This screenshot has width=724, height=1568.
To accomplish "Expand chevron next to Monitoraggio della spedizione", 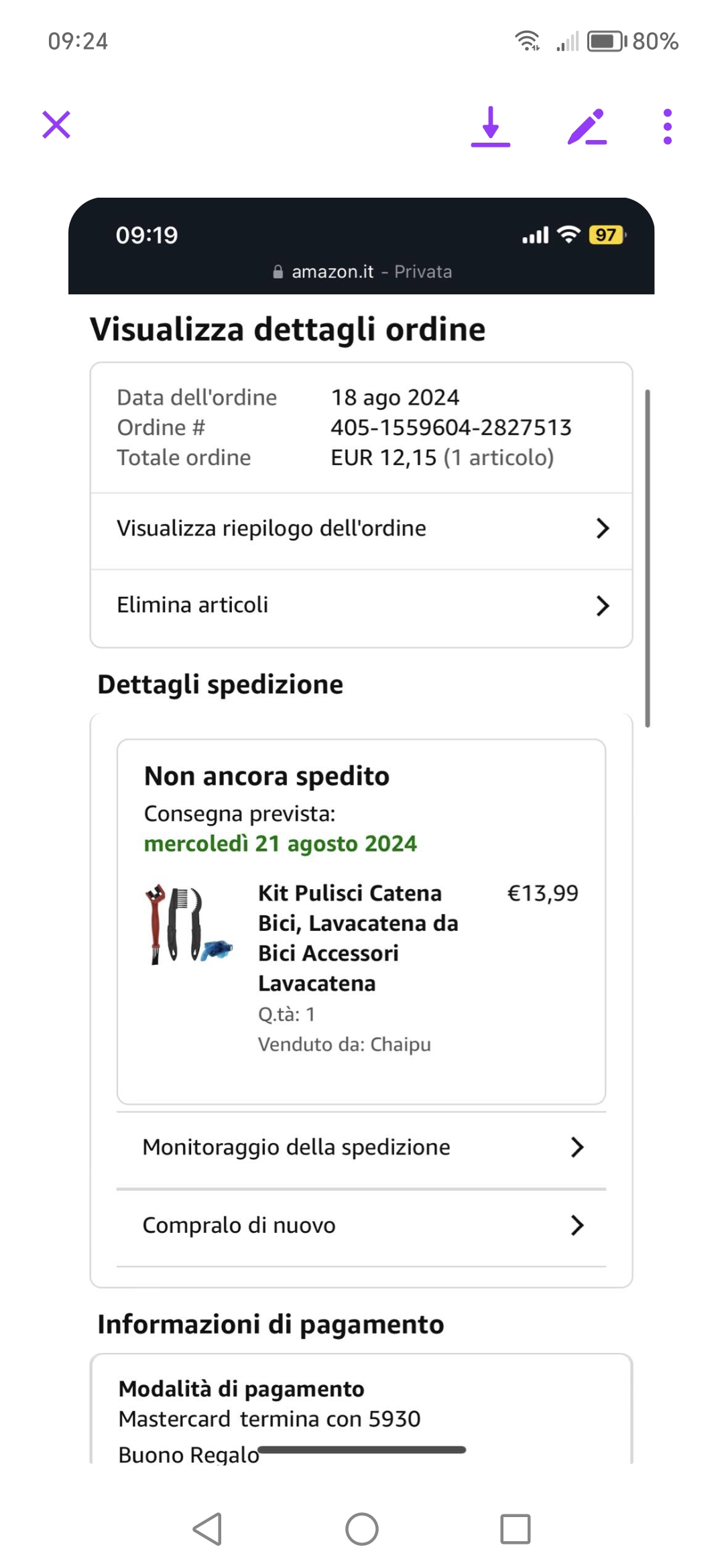I will pos(577,1147).
